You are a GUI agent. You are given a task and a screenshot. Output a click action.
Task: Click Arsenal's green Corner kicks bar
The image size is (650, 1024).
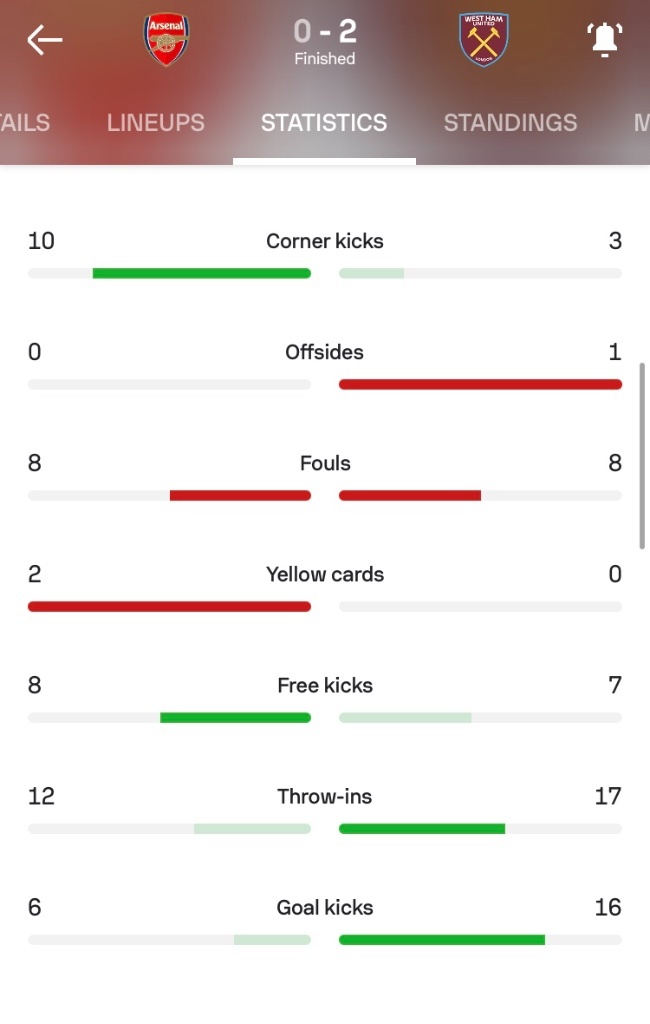pyautogui.click(x=202, y=274)
